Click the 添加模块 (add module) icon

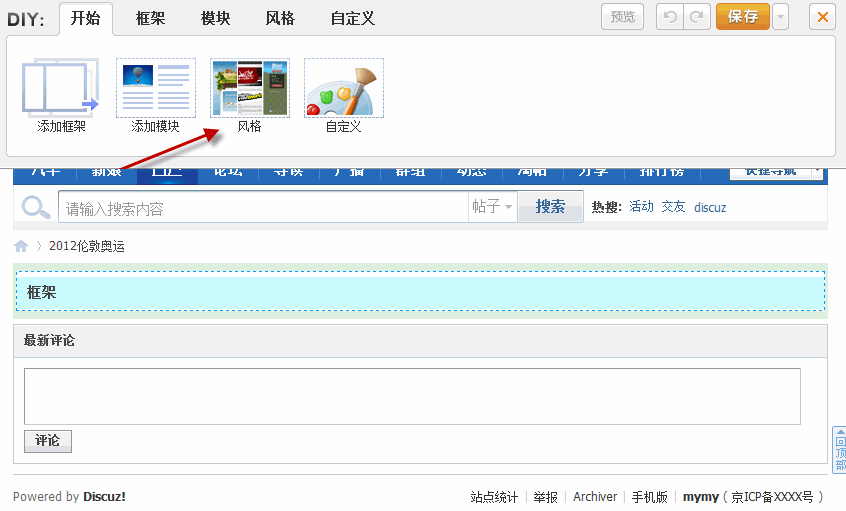click(155, 88)
